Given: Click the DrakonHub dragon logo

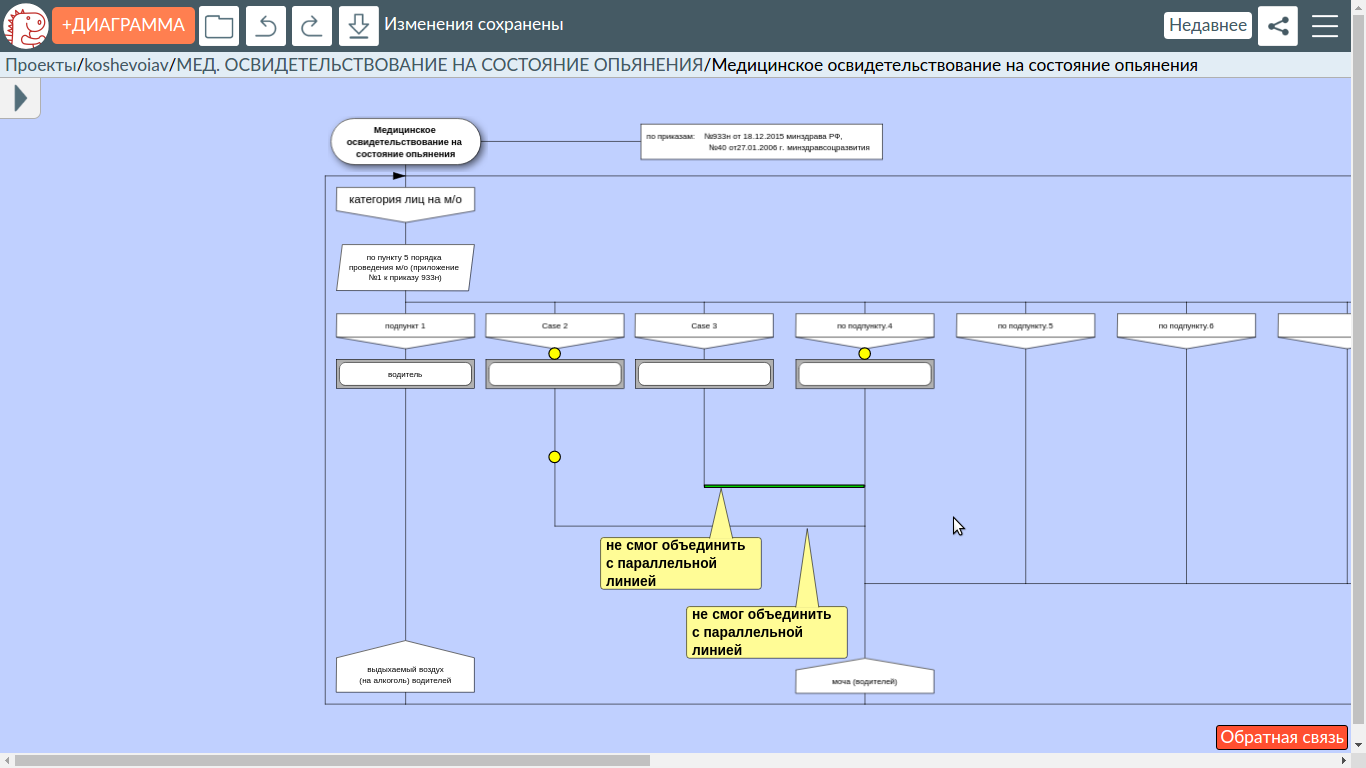Looking at the screenshot, I should (x=25, y=26).
